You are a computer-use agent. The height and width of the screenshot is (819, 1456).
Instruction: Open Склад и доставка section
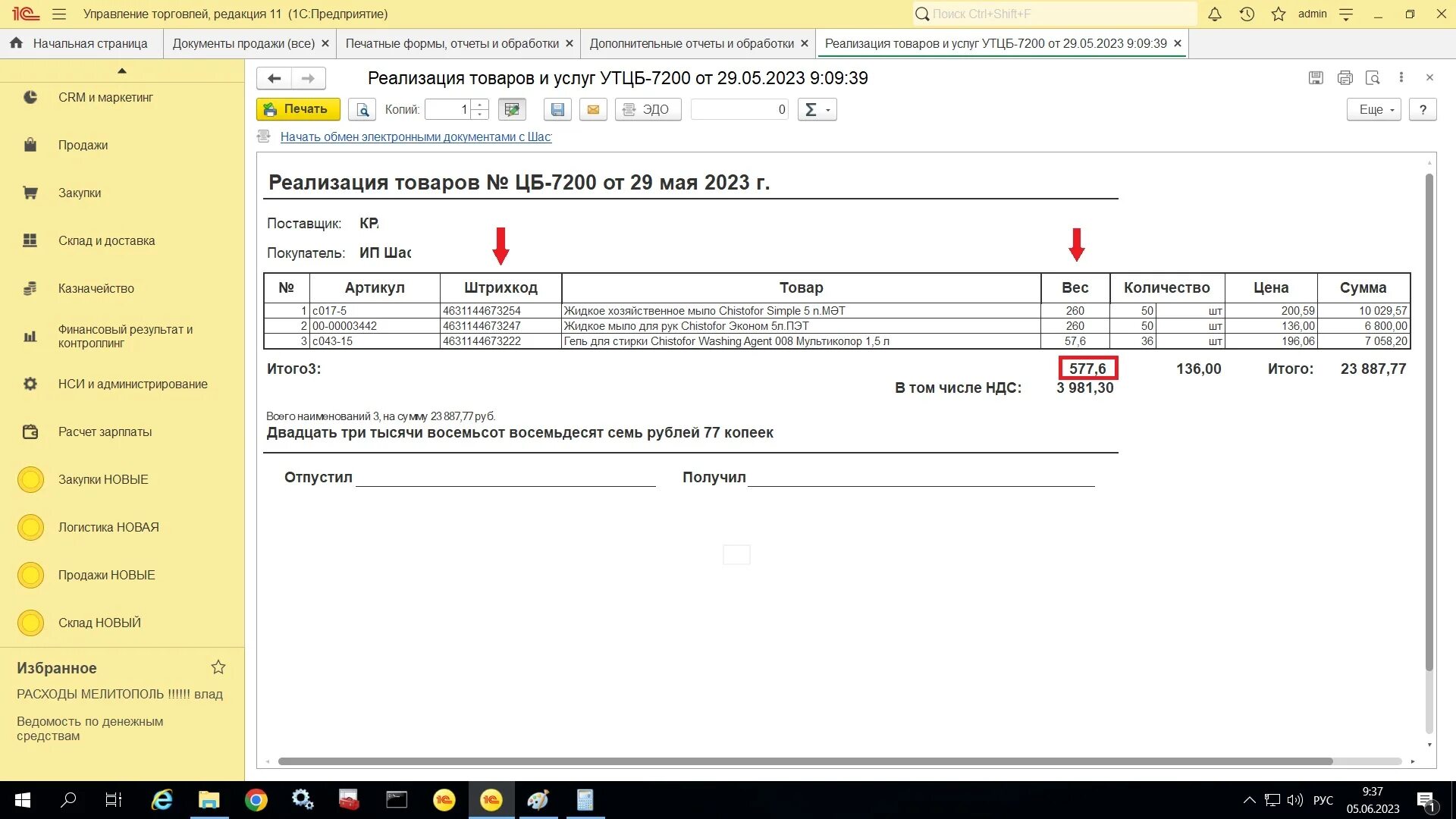(x=106, y=240)
